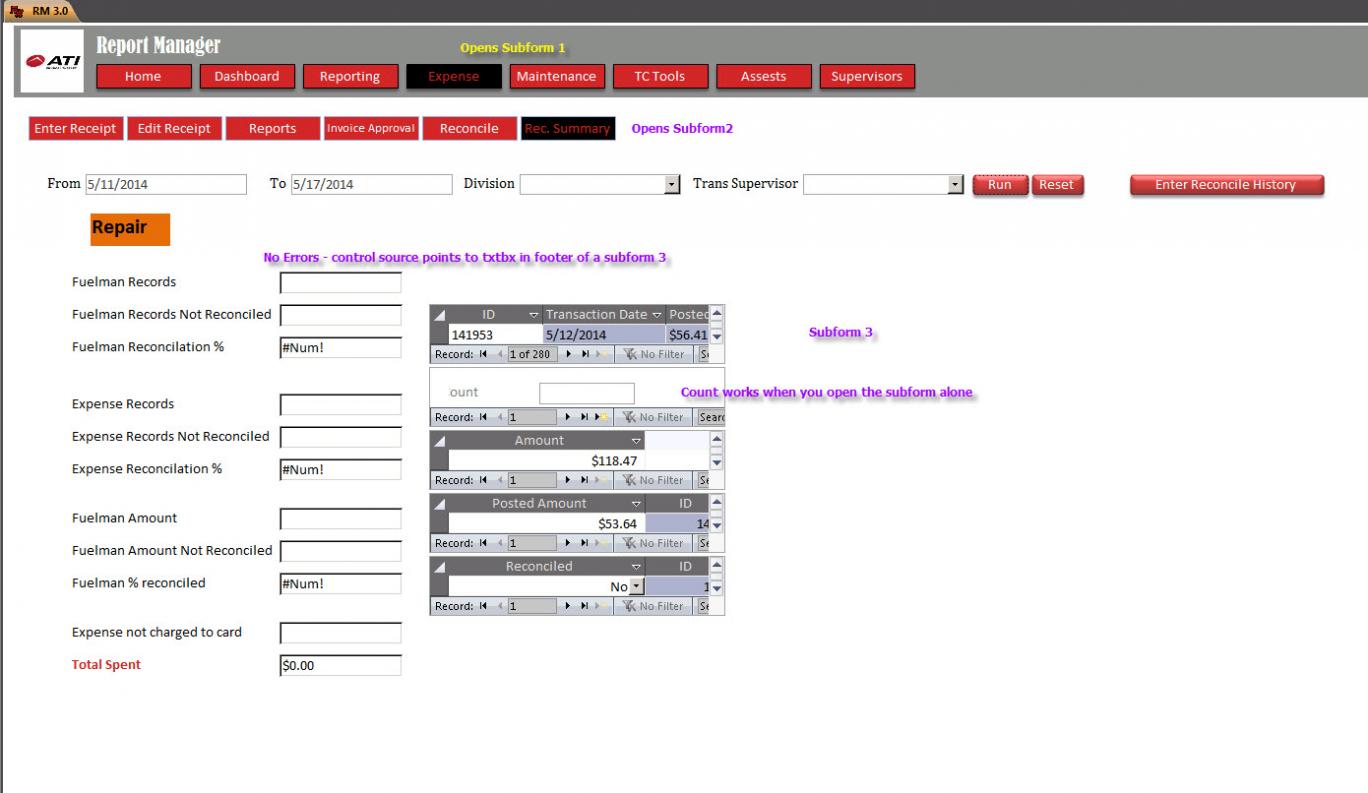Open the TC Tools tab
1368x793 pixels.
pos(660,77)
